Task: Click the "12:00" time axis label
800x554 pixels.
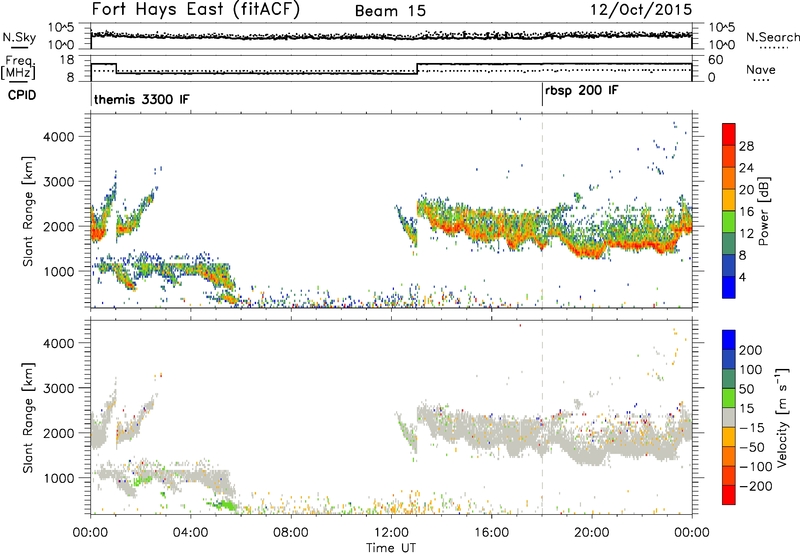Action: point(391,533)
